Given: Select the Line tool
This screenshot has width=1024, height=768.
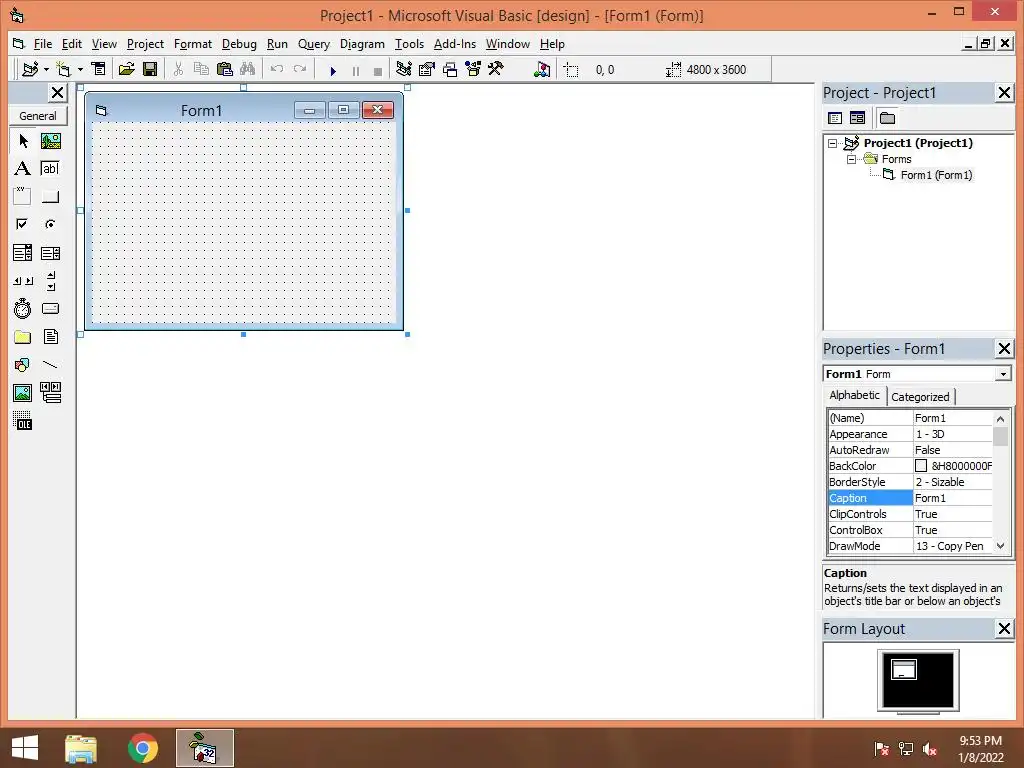Looking at the screenshot, I should (x=50, y=364).
